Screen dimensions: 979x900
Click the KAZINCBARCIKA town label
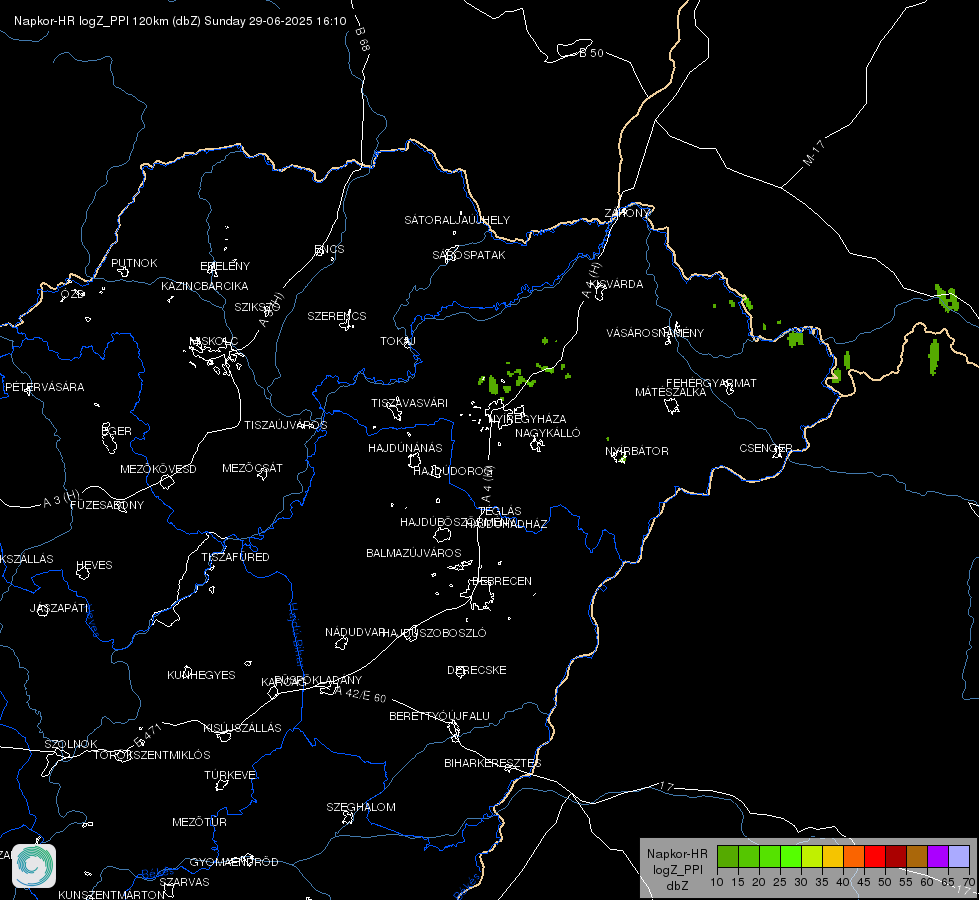point(205,286)
